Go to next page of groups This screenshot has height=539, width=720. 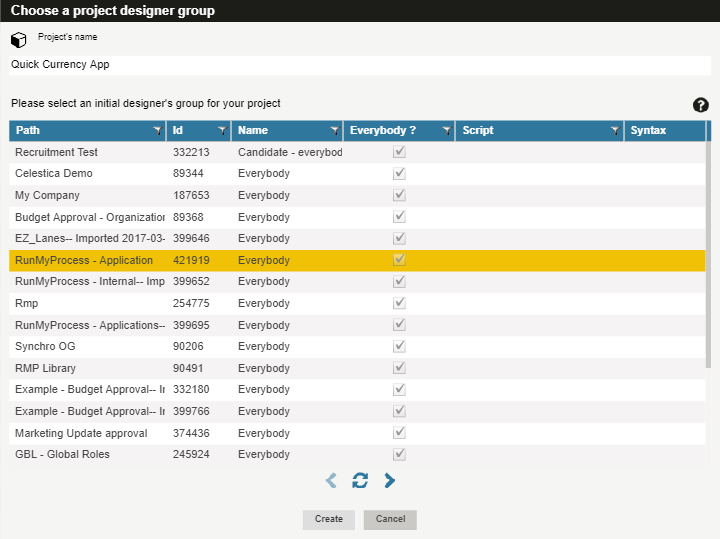coord(390,481)
